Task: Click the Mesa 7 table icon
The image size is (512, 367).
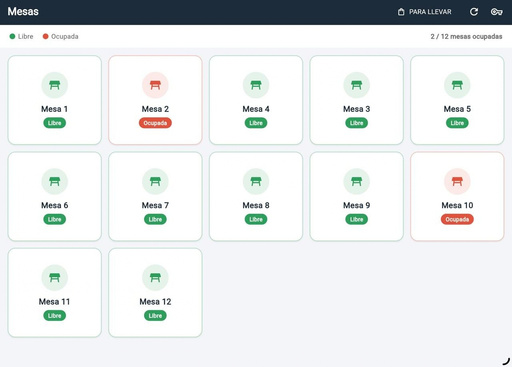Action: click(155, 182)
